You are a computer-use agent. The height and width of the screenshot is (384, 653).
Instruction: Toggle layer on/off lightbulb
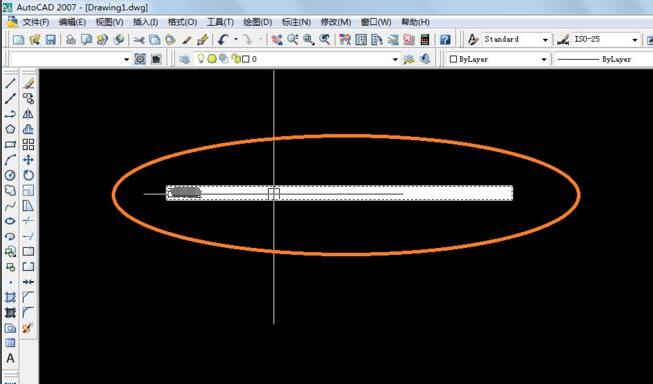coord(201,59)
